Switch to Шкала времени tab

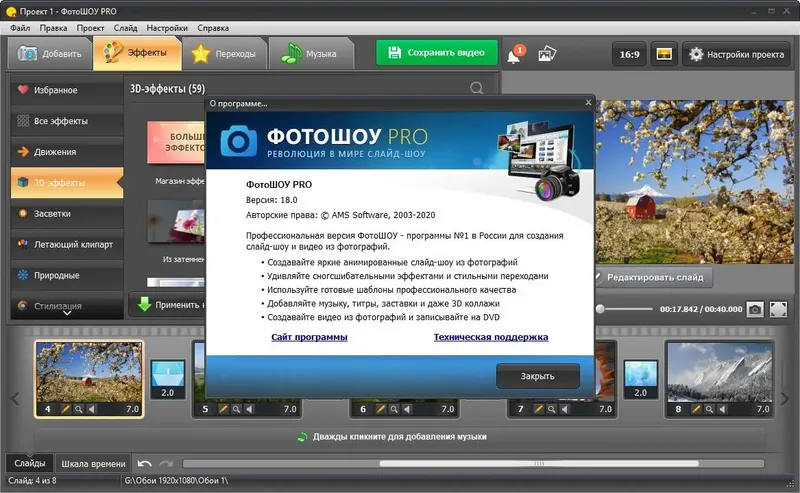[93, 463]
